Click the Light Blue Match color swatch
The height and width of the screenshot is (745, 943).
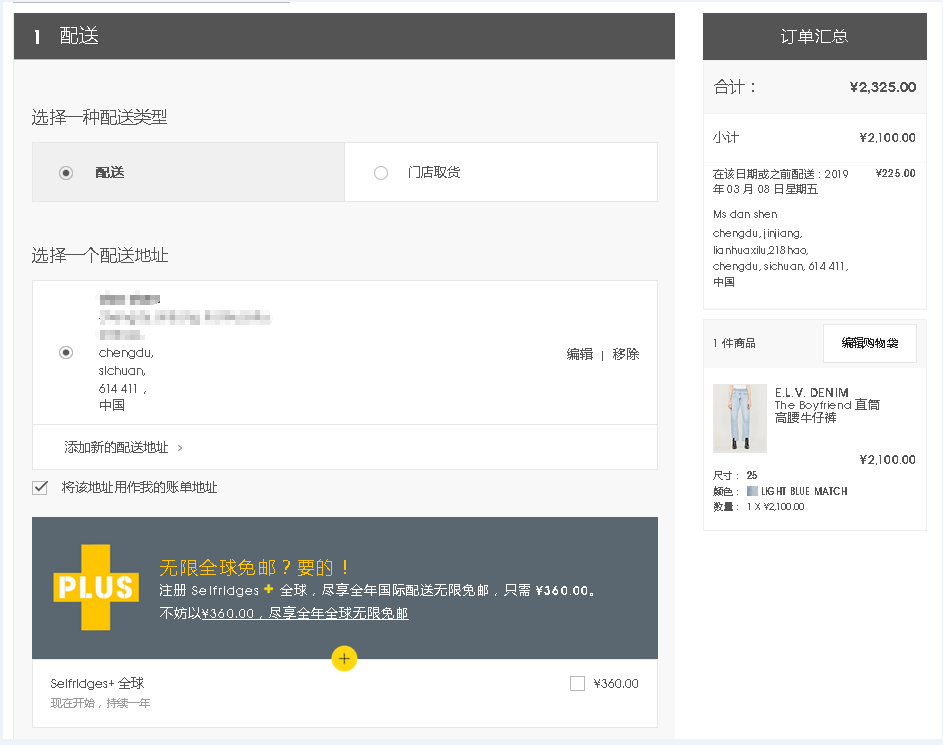752,491
